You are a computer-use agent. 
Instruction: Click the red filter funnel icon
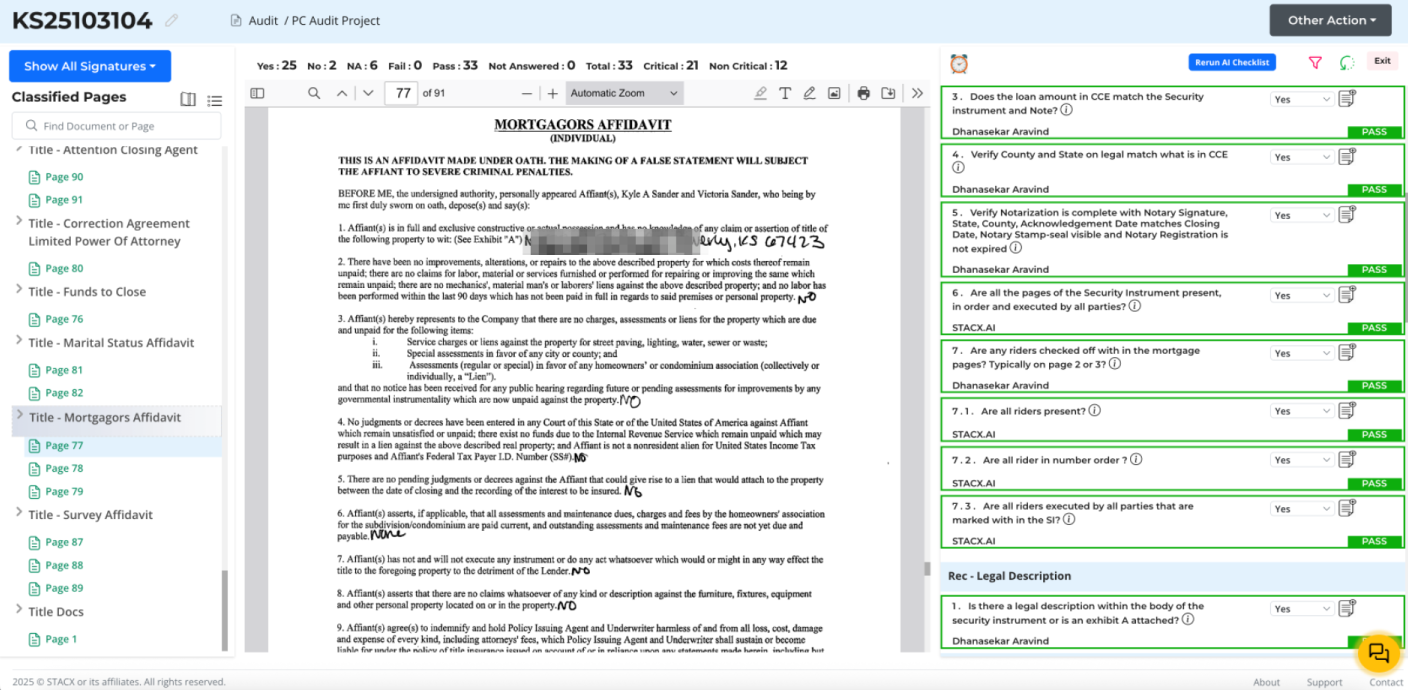click(x=1315, y=62)
